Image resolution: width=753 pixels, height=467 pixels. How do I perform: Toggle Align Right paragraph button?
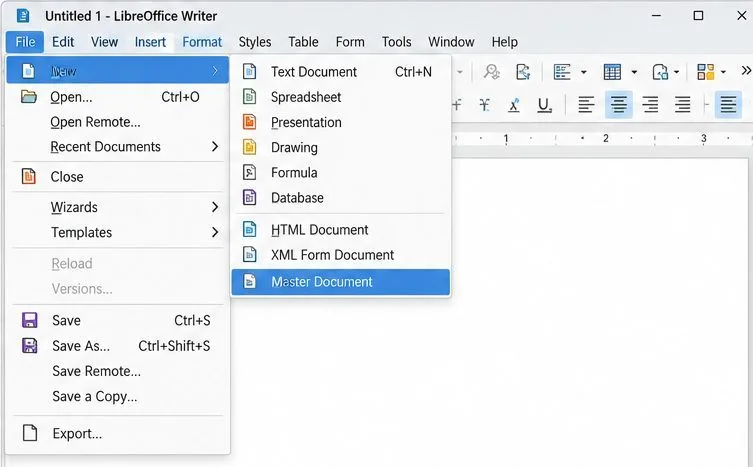[x=650, y=104]
